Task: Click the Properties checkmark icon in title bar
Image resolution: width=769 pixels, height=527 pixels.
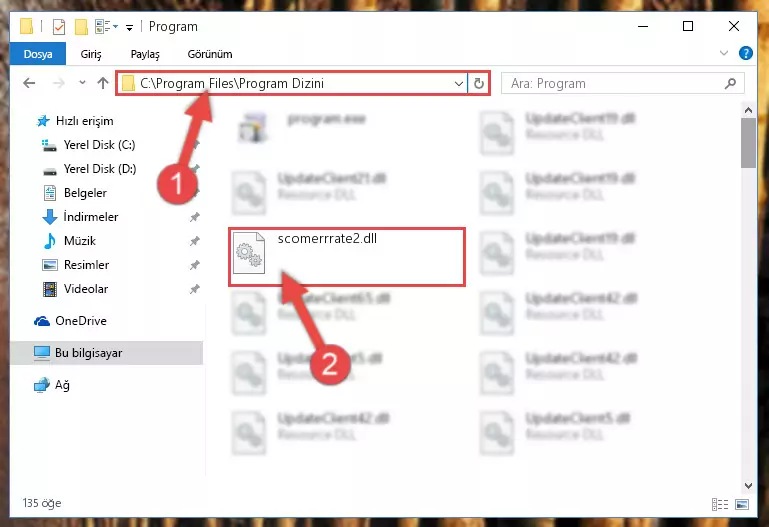Action: [59, 27]
